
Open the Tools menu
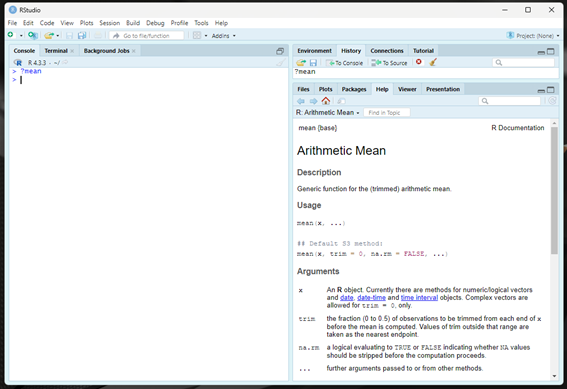201,23
